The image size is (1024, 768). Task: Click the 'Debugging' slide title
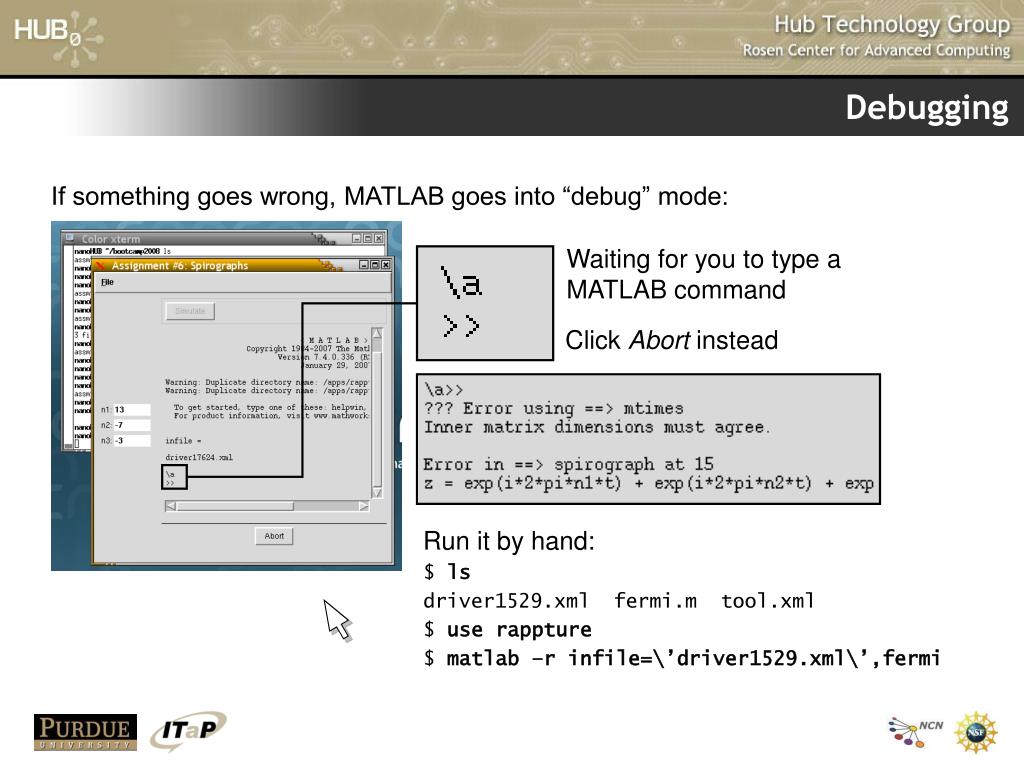[x=927, y=108]
